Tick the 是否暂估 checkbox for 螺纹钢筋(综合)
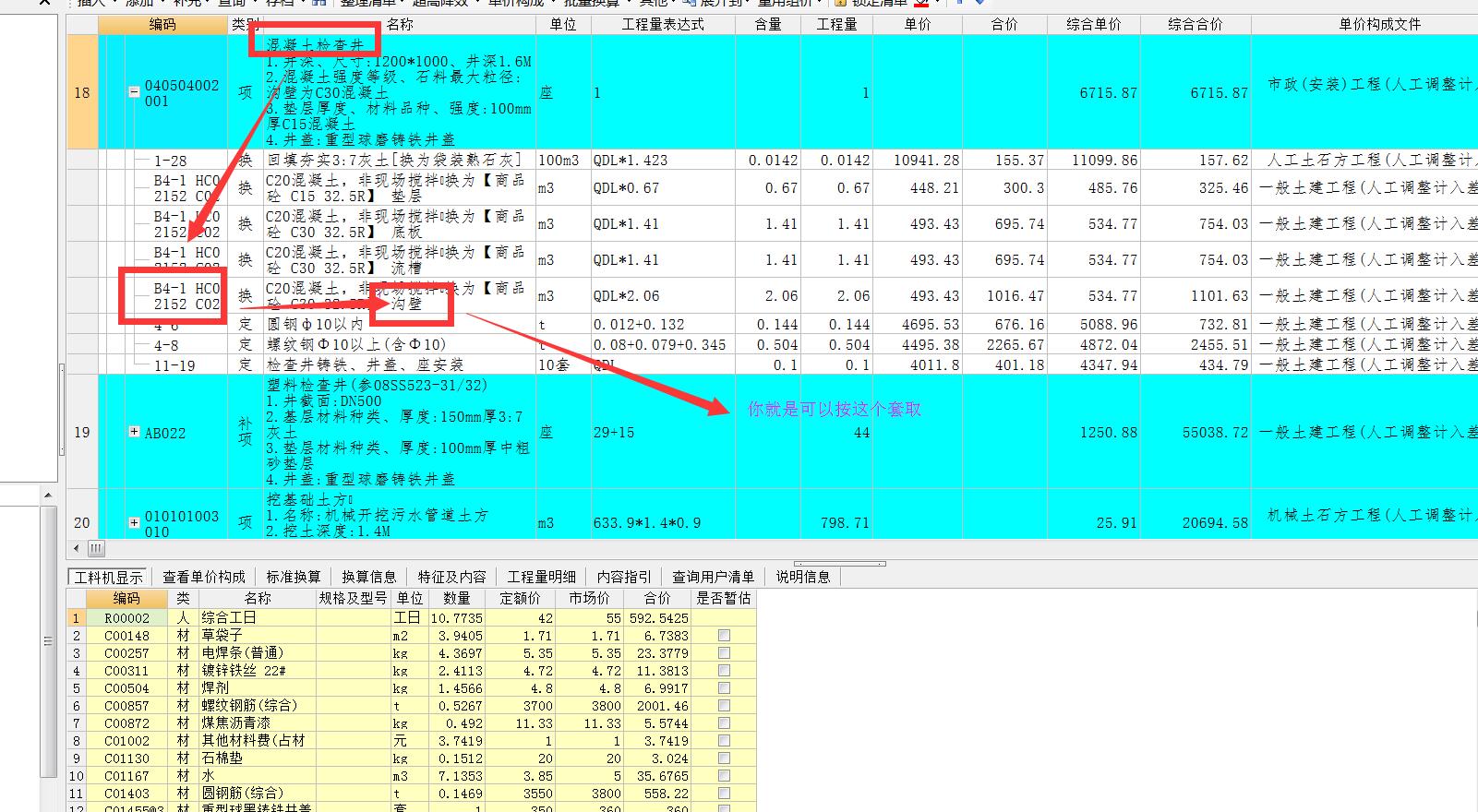The image size is (1478, 812). pos(724,706)
